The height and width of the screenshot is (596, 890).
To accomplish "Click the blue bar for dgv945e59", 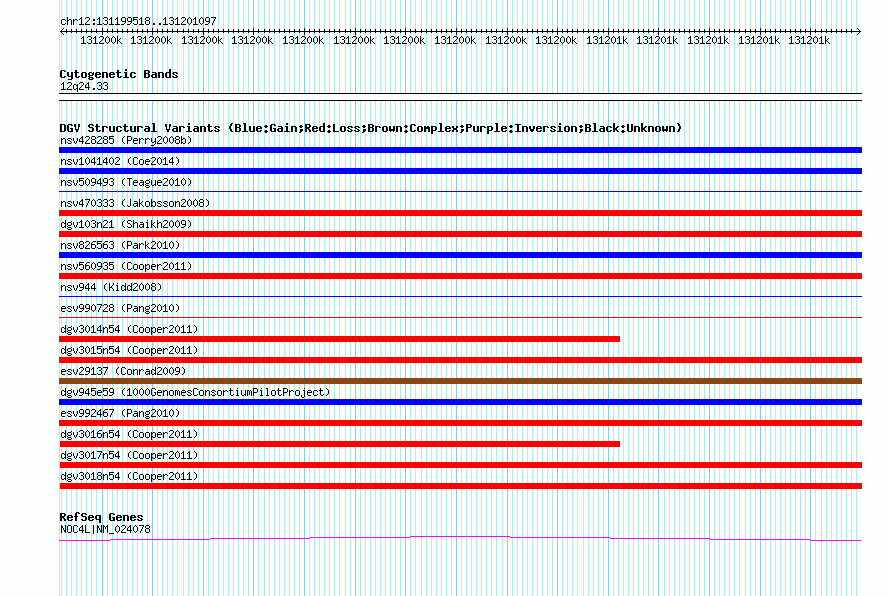I will 460,402.
